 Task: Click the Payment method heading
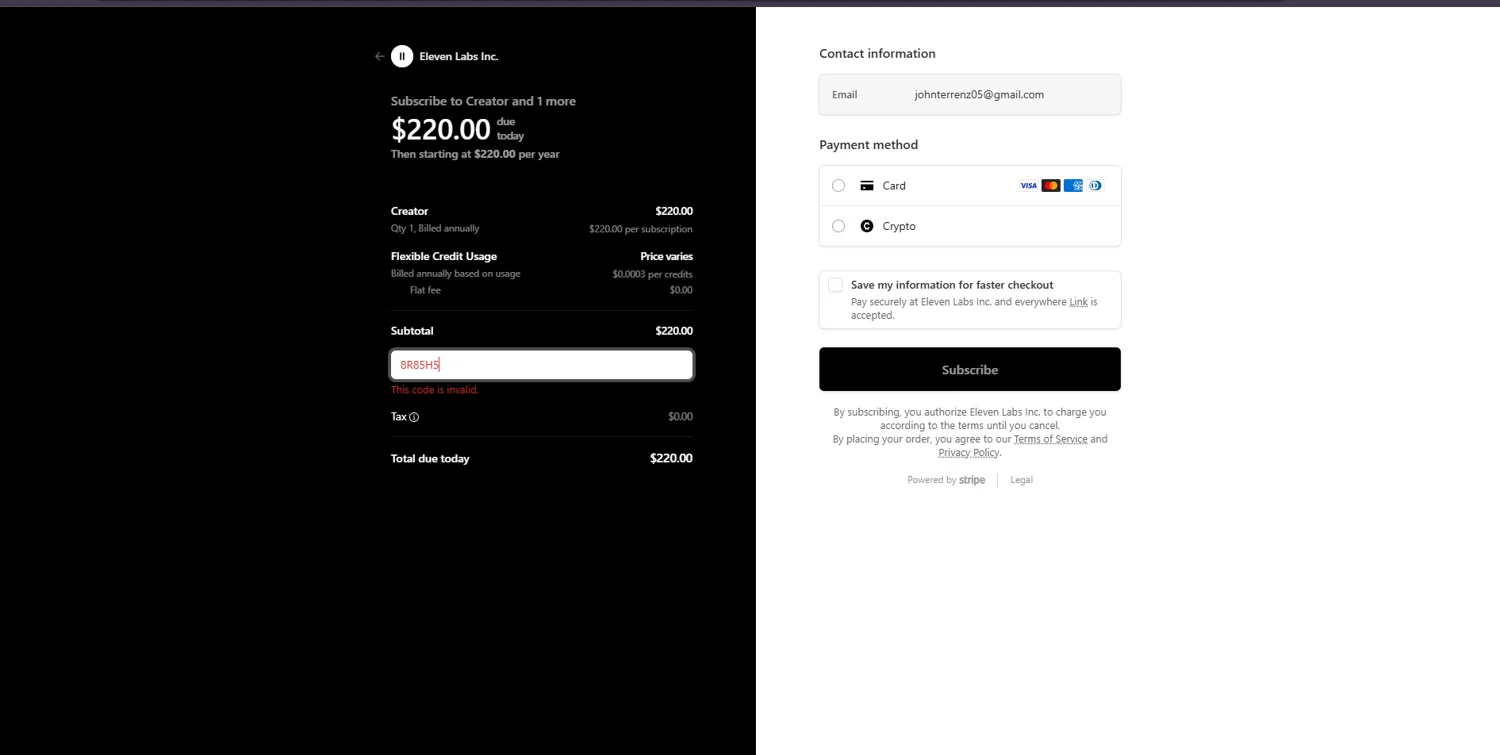click(x=868, y=145)
